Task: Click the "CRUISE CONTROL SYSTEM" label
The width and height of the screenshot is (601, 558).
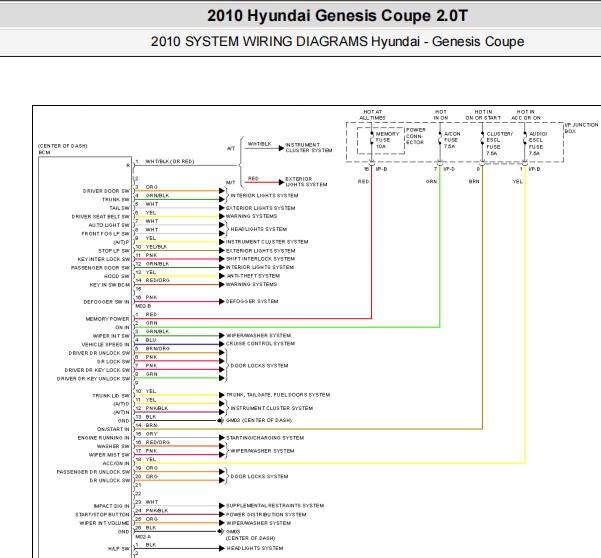Action: click(260, 344)
